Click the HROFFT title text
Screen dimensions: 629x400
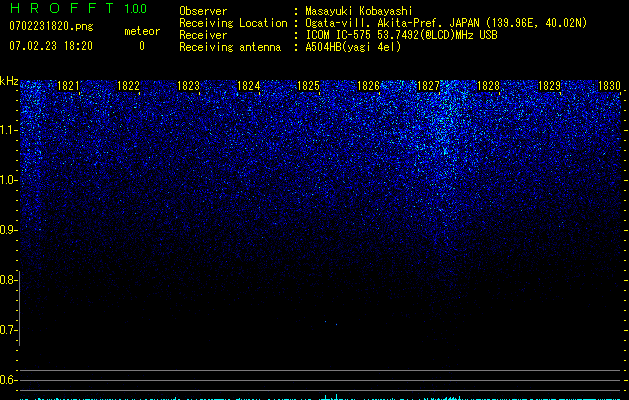click(x=62, y=8)
